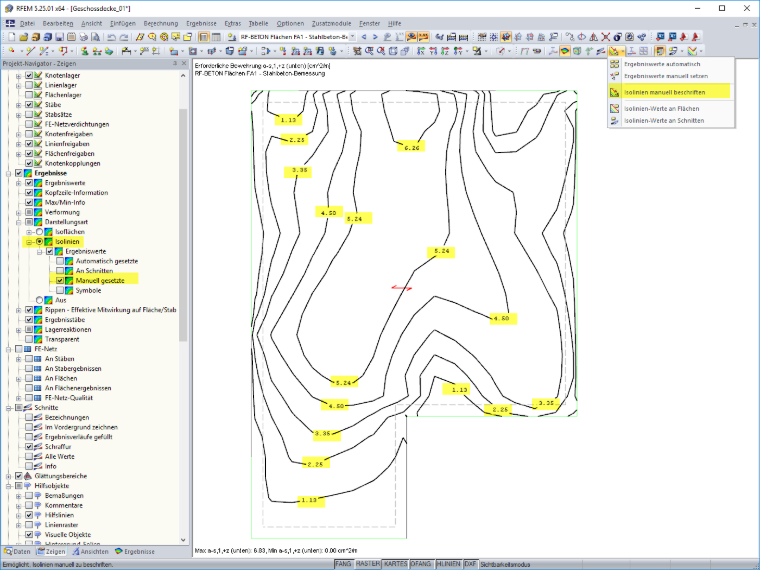This screenshot has width=760, height=570.
Task: Open the Zusatzmodule menu
Action: tap(332, 23)
